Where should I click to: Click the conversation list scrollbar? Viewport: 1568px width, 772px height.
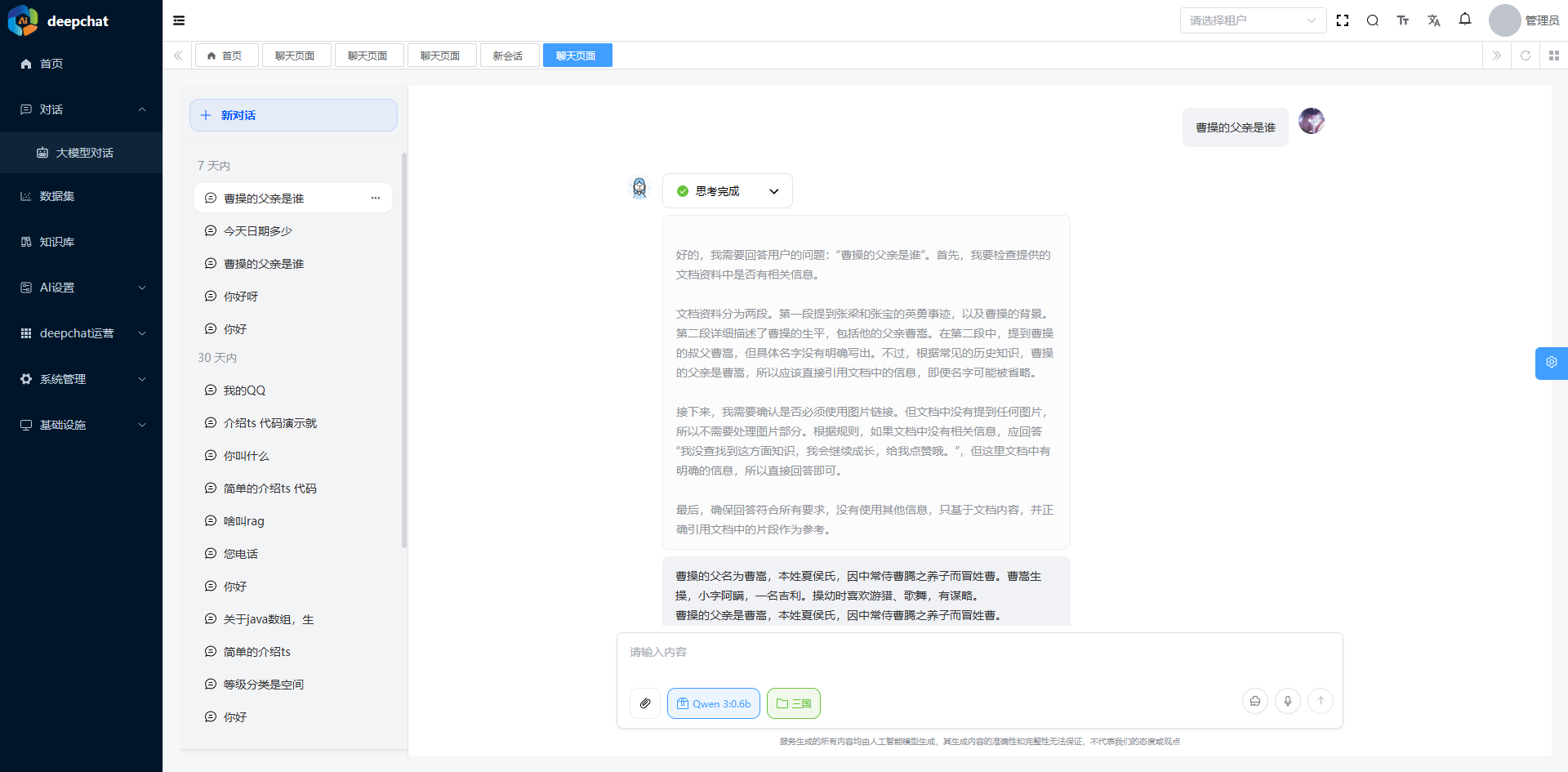tap(403, 350)
